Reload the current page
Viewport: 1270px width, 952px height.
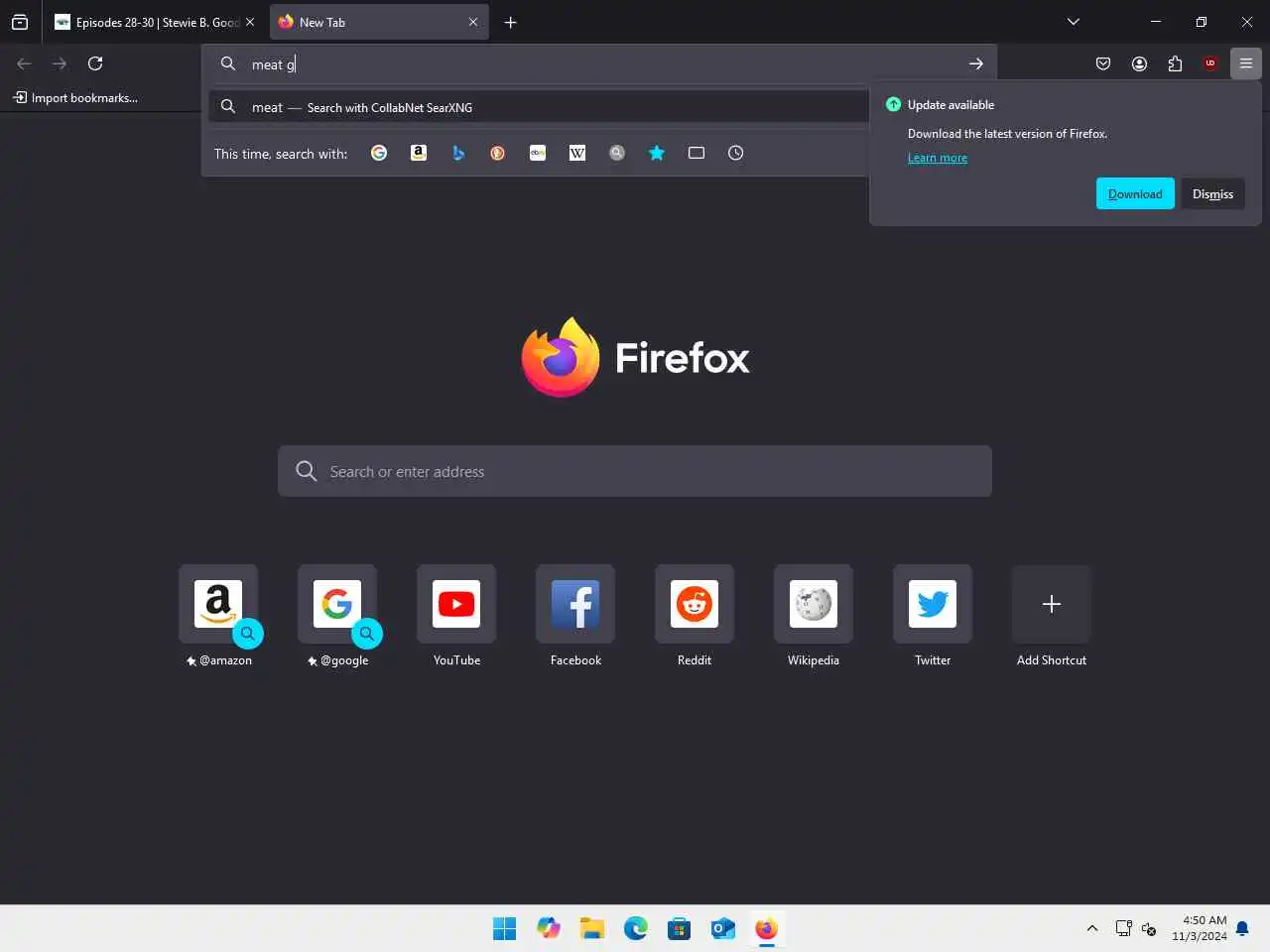pos(95,63)
